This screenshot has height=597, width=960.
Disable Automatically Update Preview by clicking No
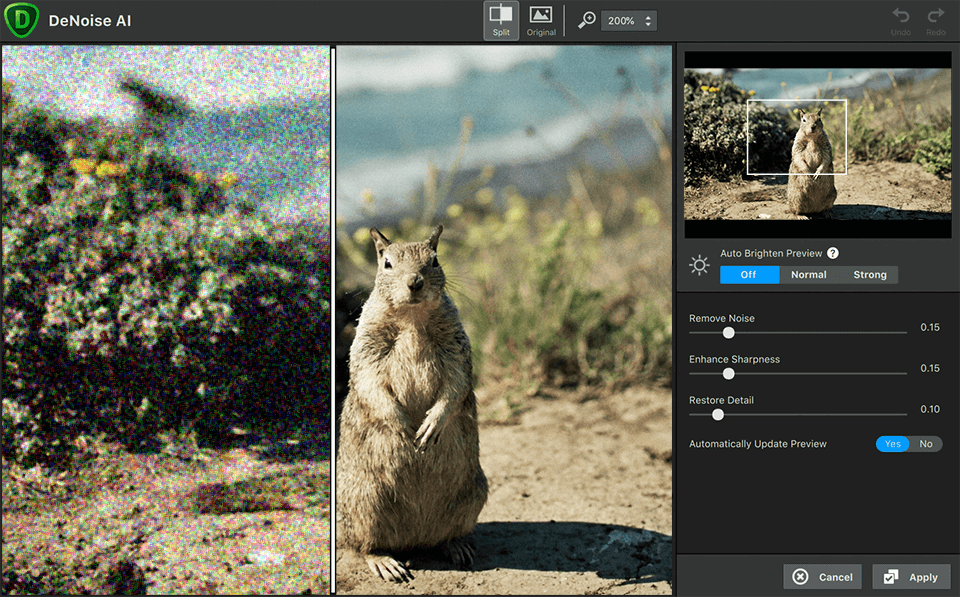click(x=926, y=444)
